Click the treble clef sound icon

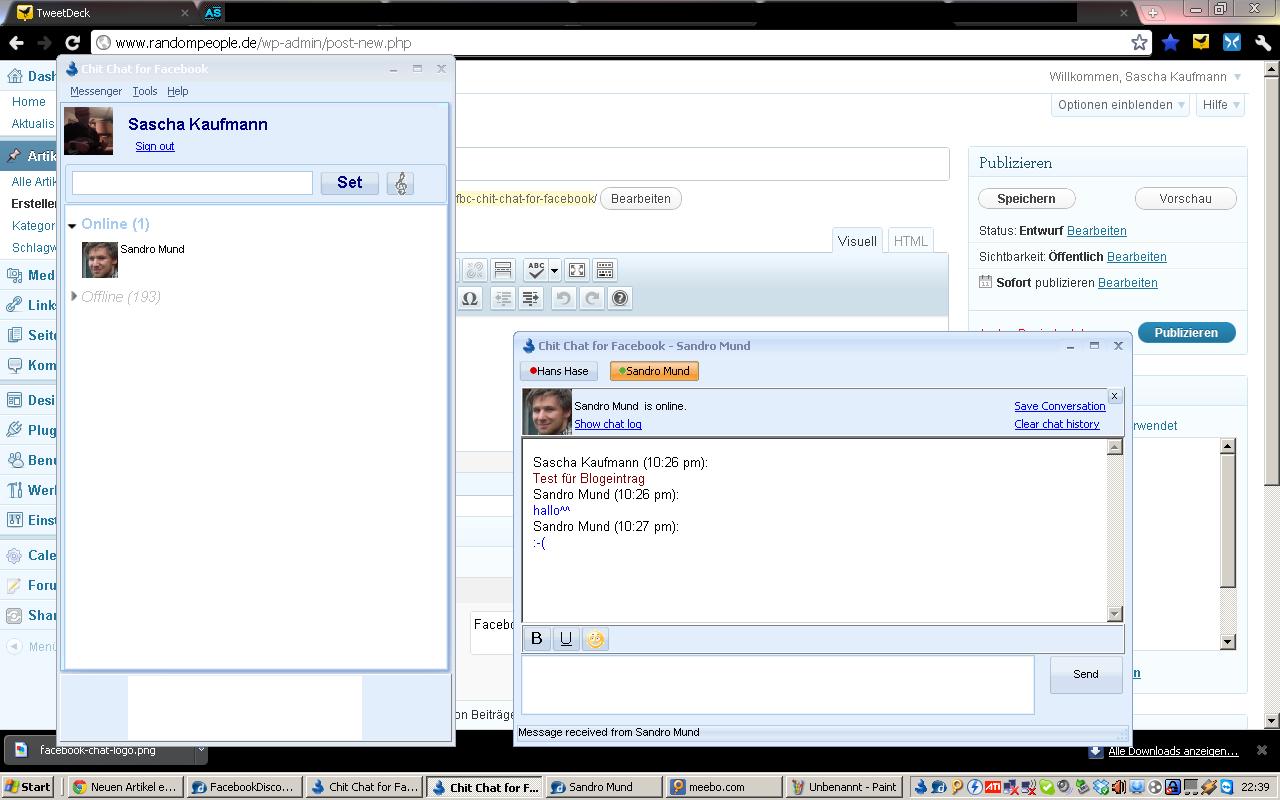point(400,183)
